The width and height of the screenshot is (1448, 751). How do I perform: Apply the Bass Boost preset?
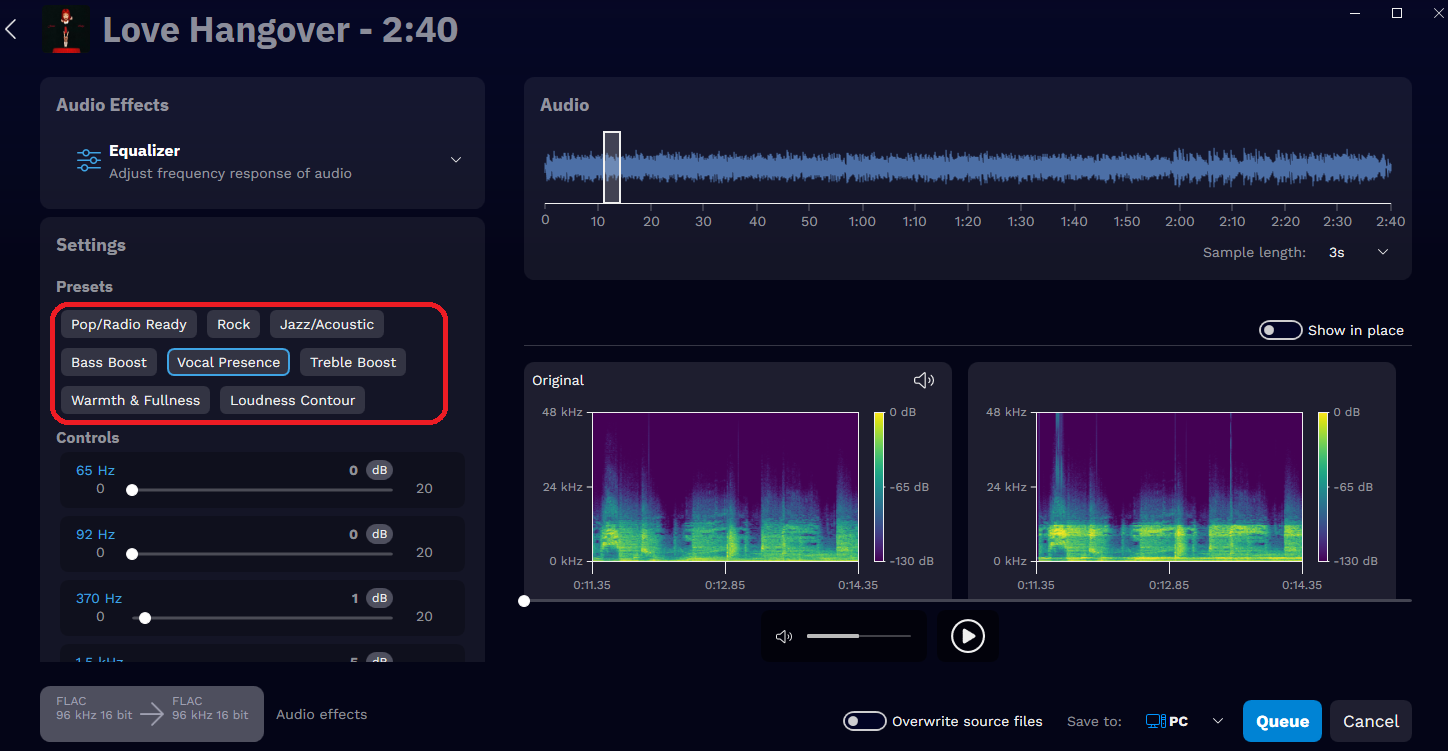108,361
